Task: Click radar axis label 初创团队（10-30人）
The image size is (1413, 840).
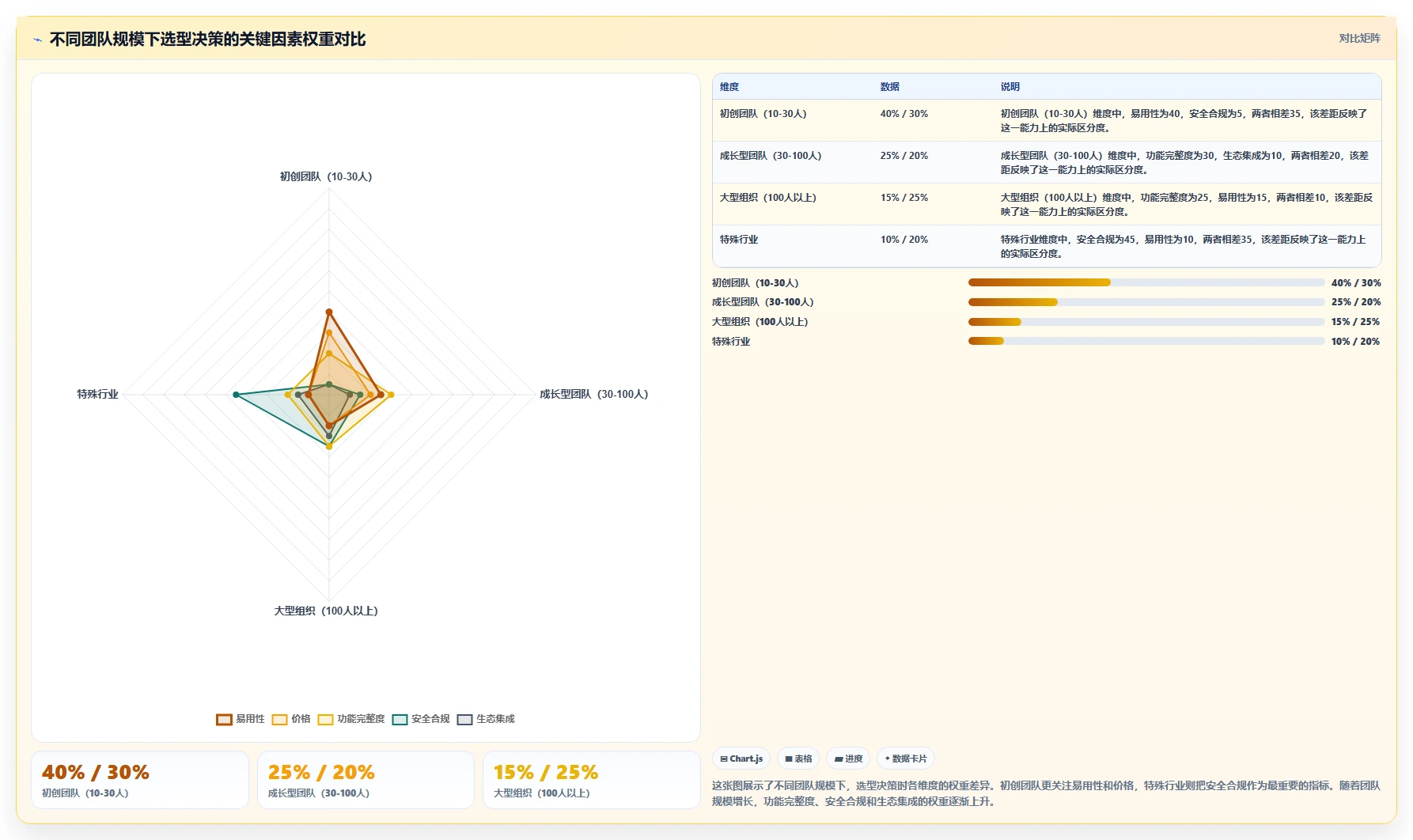Action: tap(326, 176)
